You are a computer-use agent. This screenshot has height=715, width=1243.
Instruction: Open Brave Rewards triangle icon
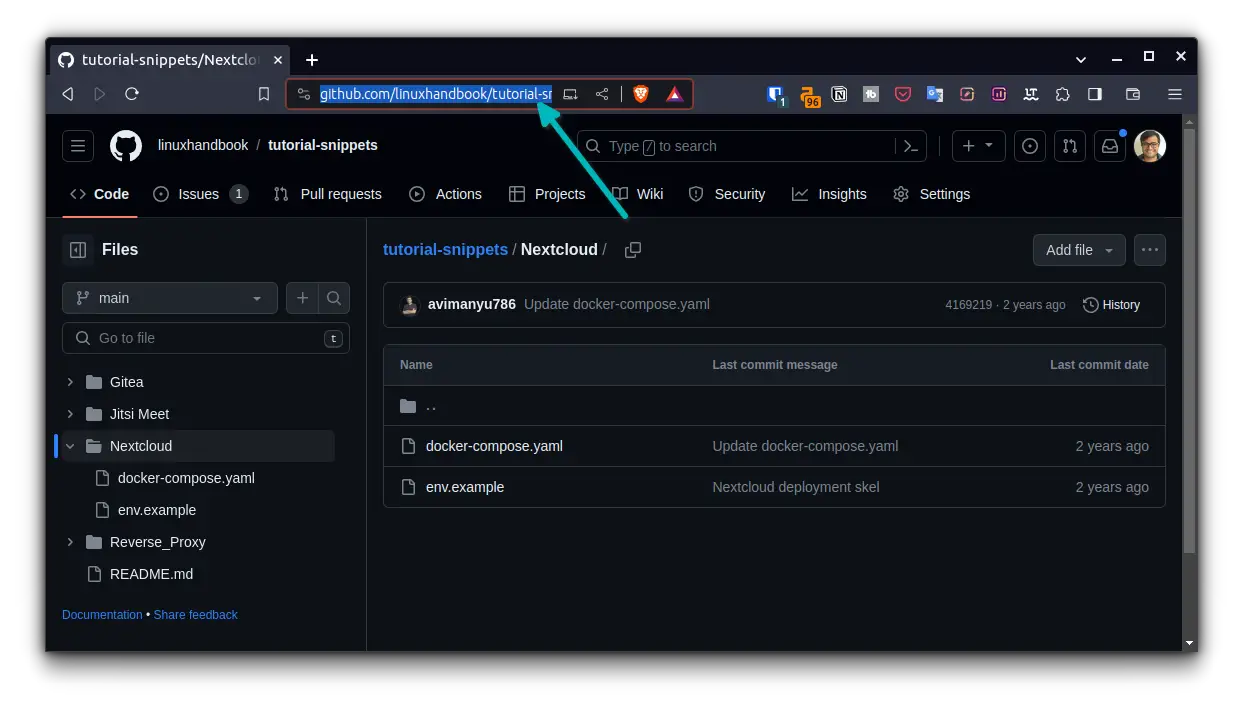675,94
